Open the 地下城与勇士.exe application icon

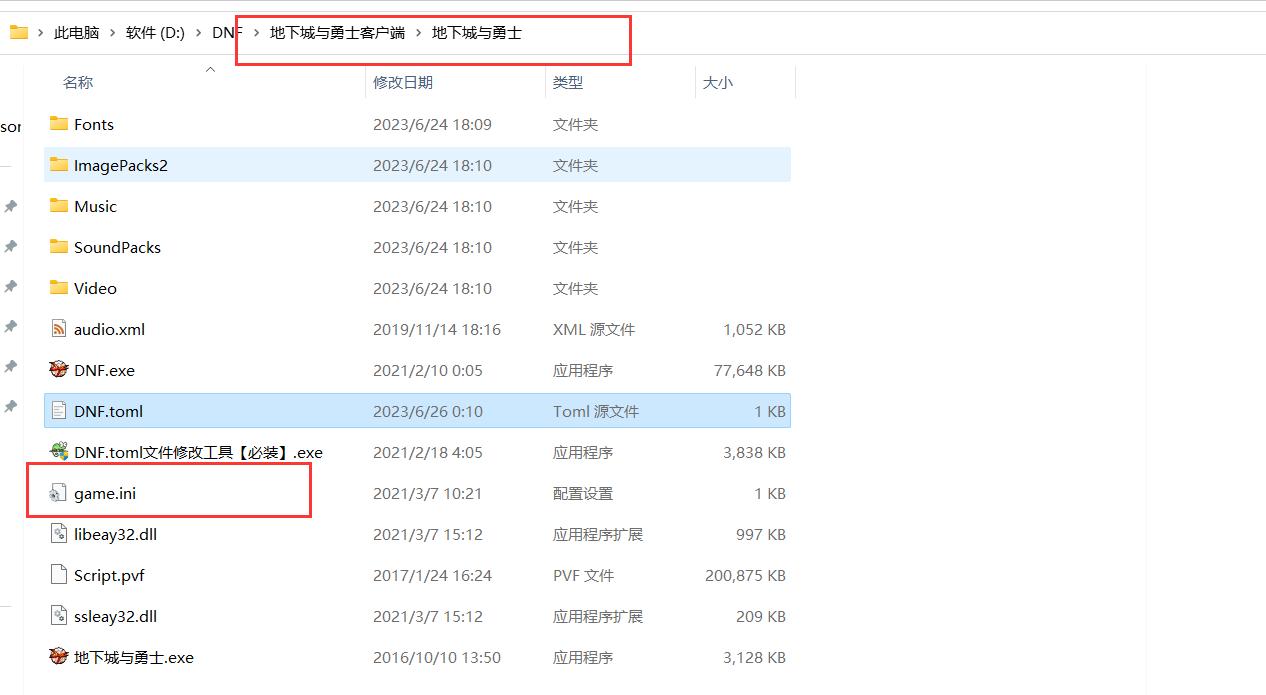58,657
